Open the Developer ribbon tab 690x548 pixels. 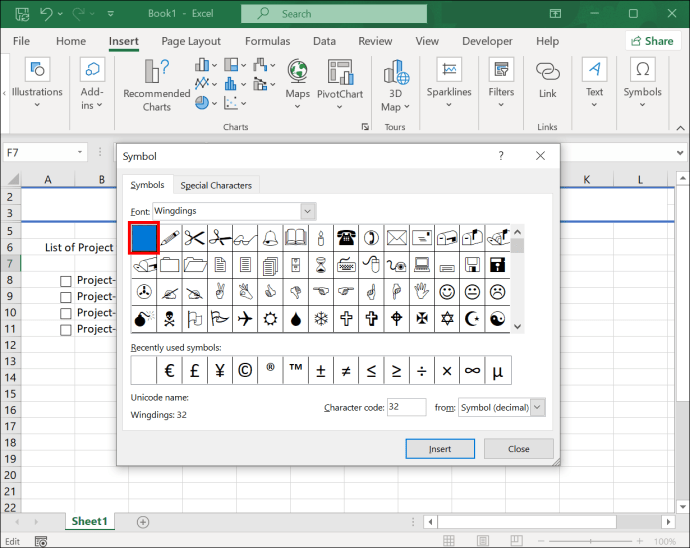point(487,41)
